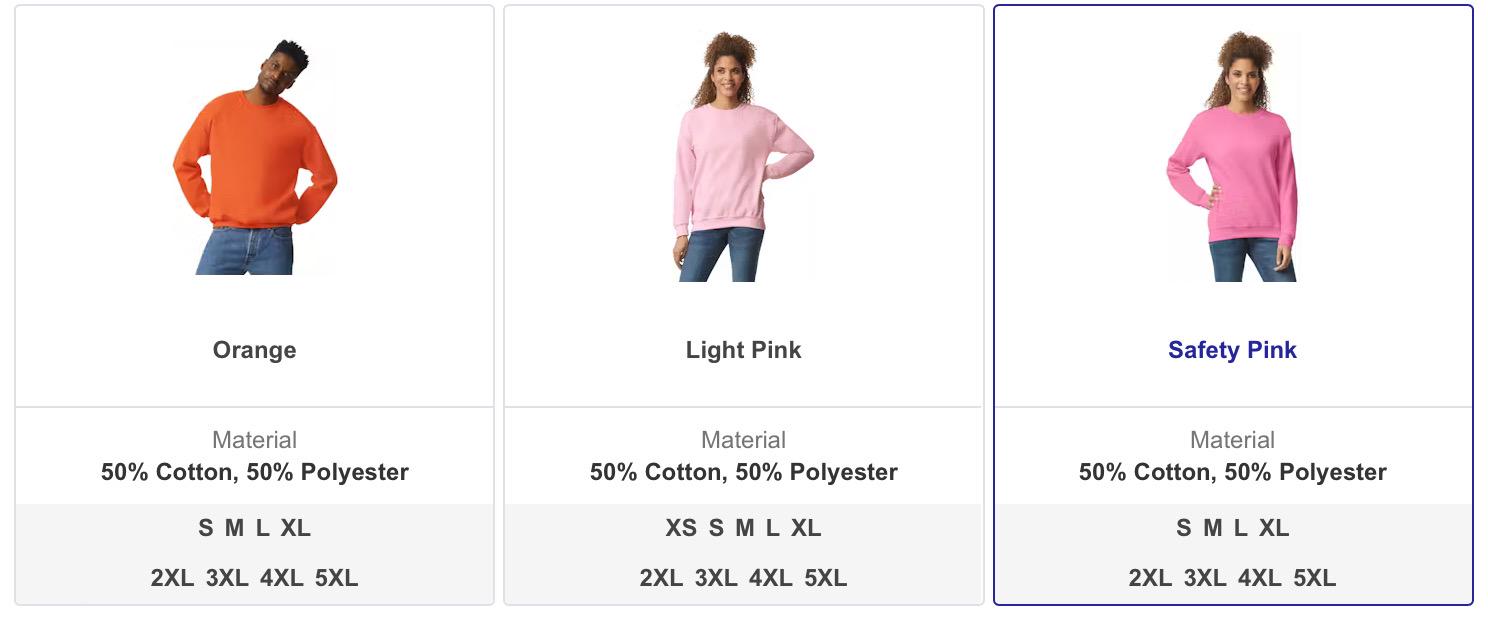1488x621 pixels.
Task: Select size 5XL on the Orange card
Action: (x=336, y=578)
